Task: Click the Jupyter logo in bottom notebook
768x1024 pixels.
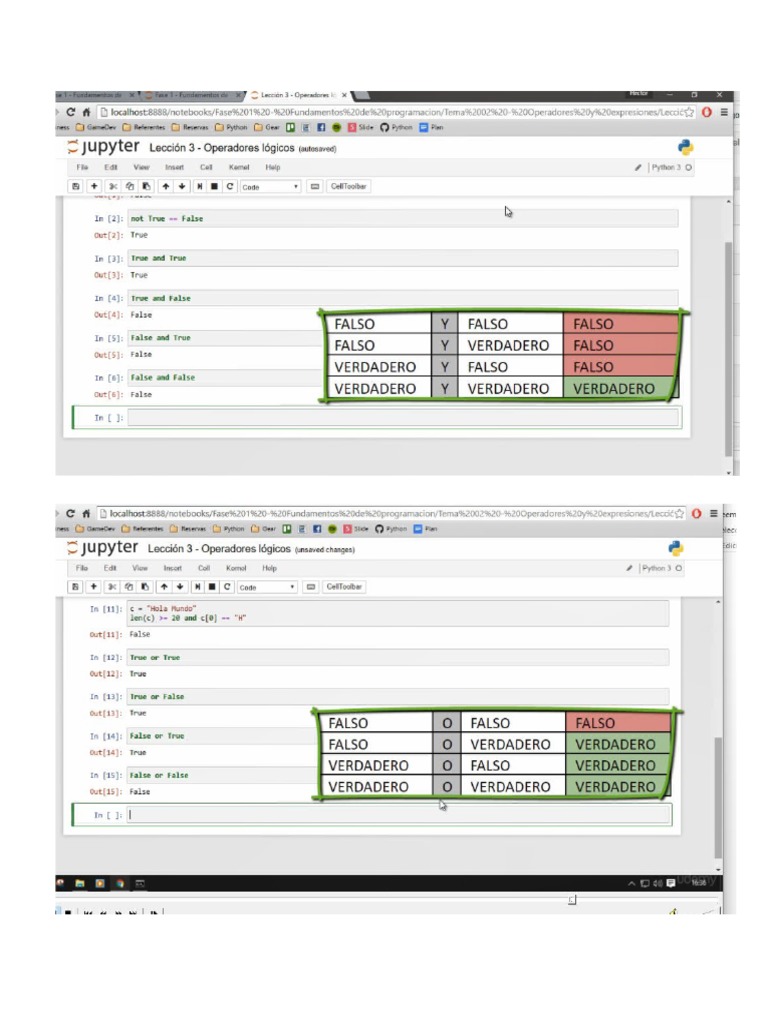Action: (103, 547)
